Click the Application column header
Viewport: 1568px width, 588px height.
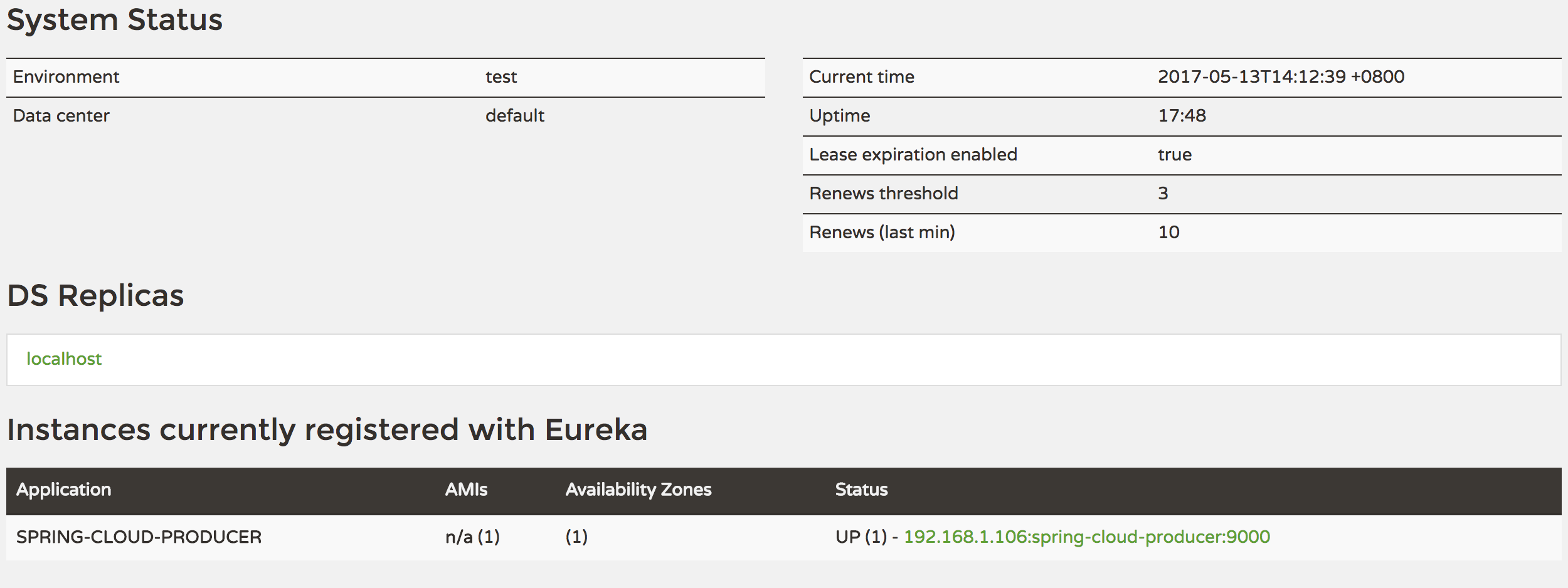point(63,490)
